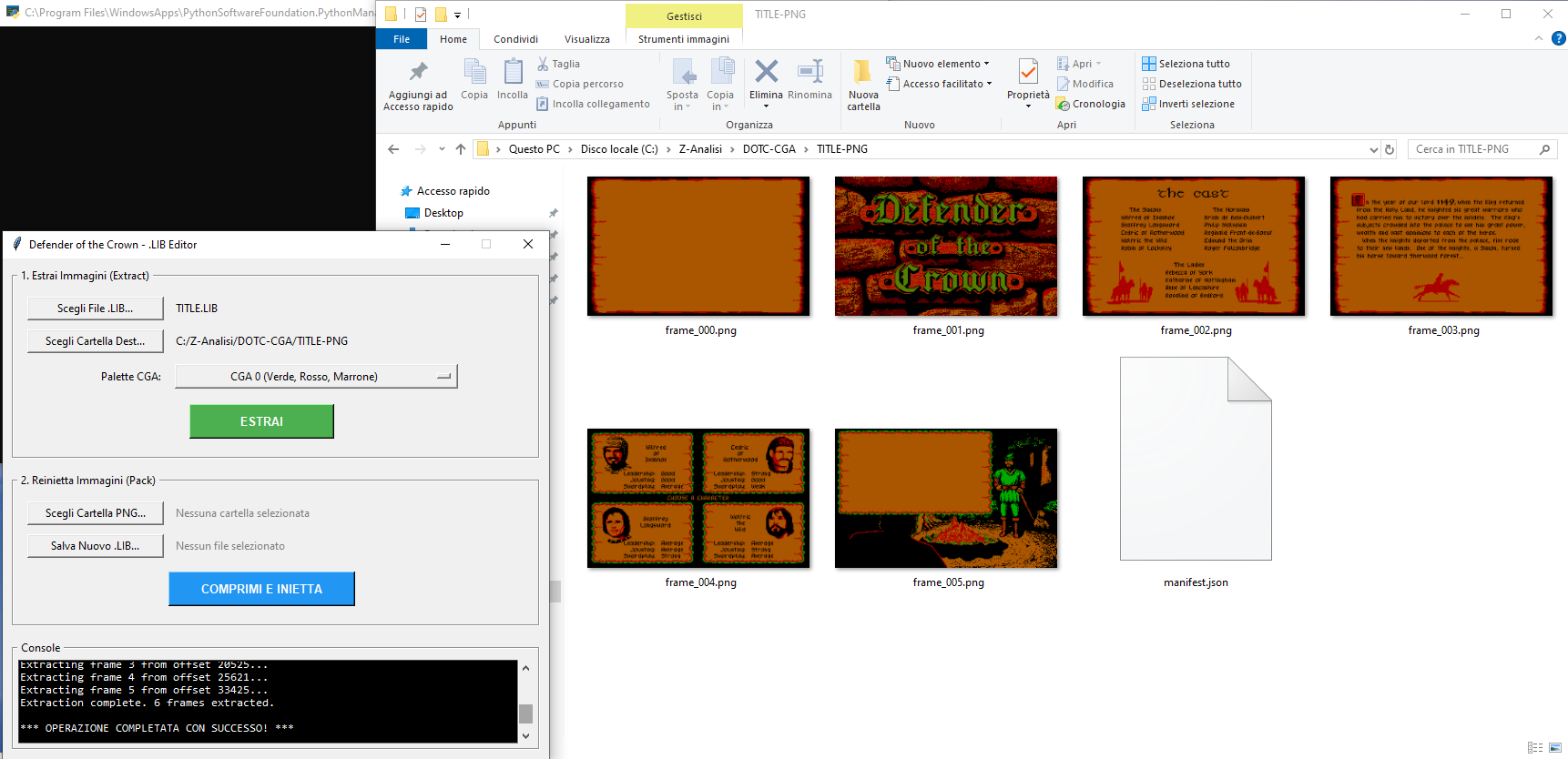Screen dimensions: 1568x759
Task: Click the search magnifier in Cerca box
Action: (1544, 149)
